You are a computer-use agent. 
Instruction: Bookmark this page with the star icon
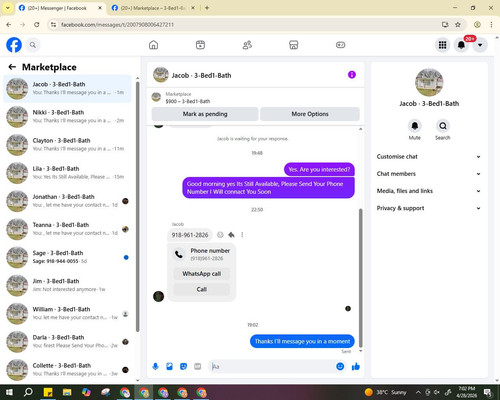point(458,25)
